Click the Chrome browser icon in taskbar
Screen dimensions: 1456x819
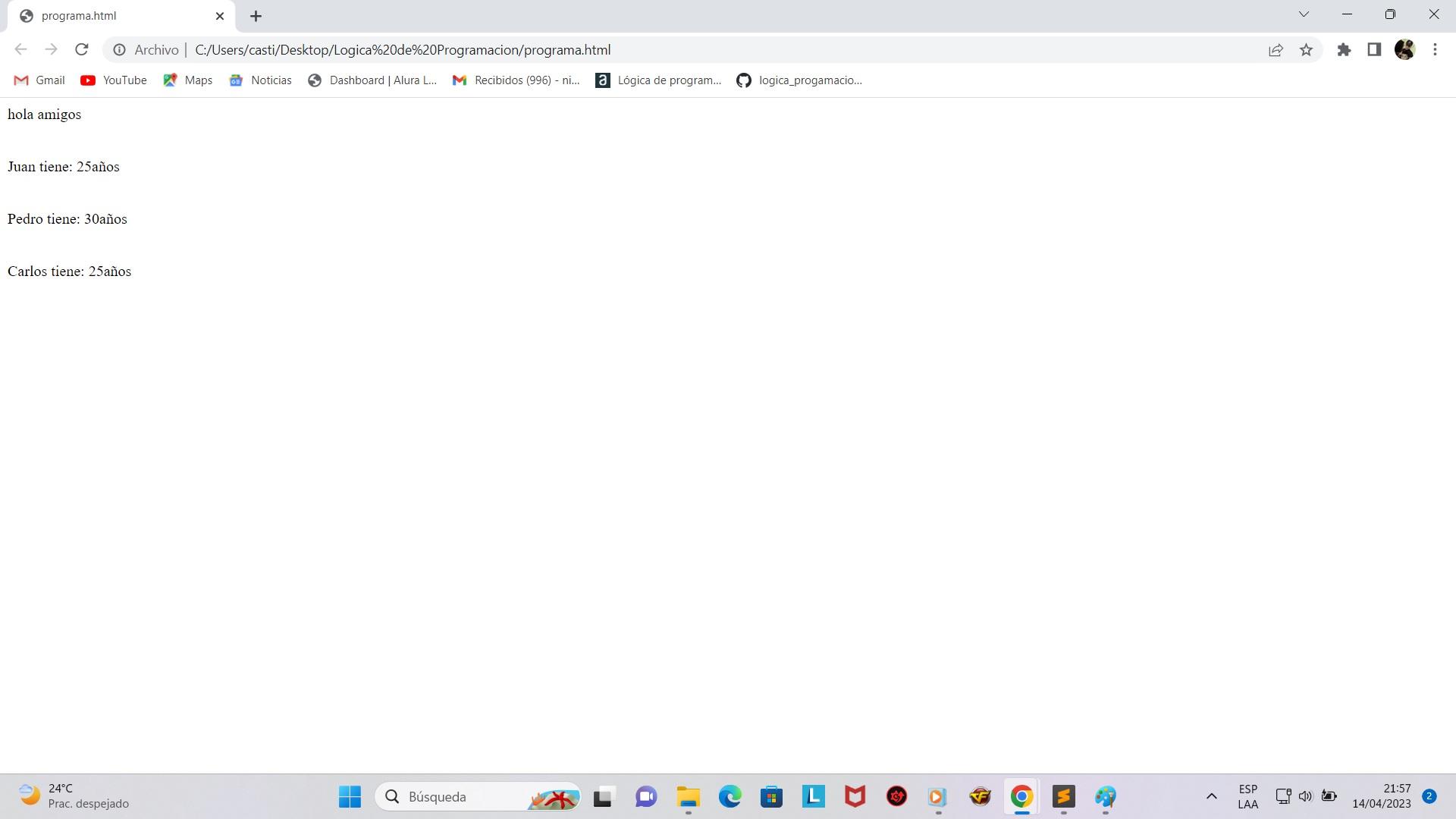pyautogui.click(x=1021, y=796)
